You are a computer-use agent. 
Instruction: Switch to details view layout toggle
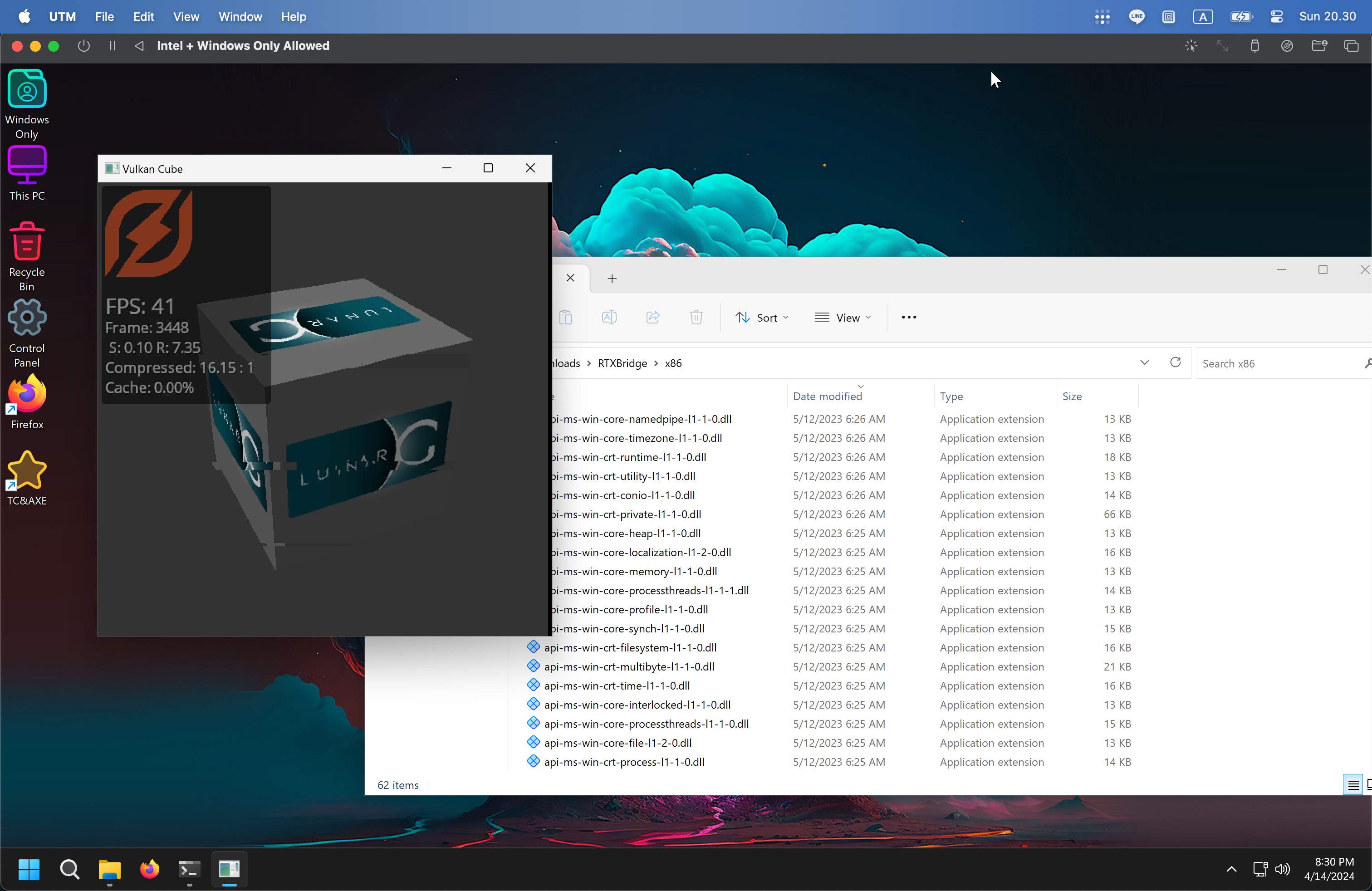(x=1352, y=784)
